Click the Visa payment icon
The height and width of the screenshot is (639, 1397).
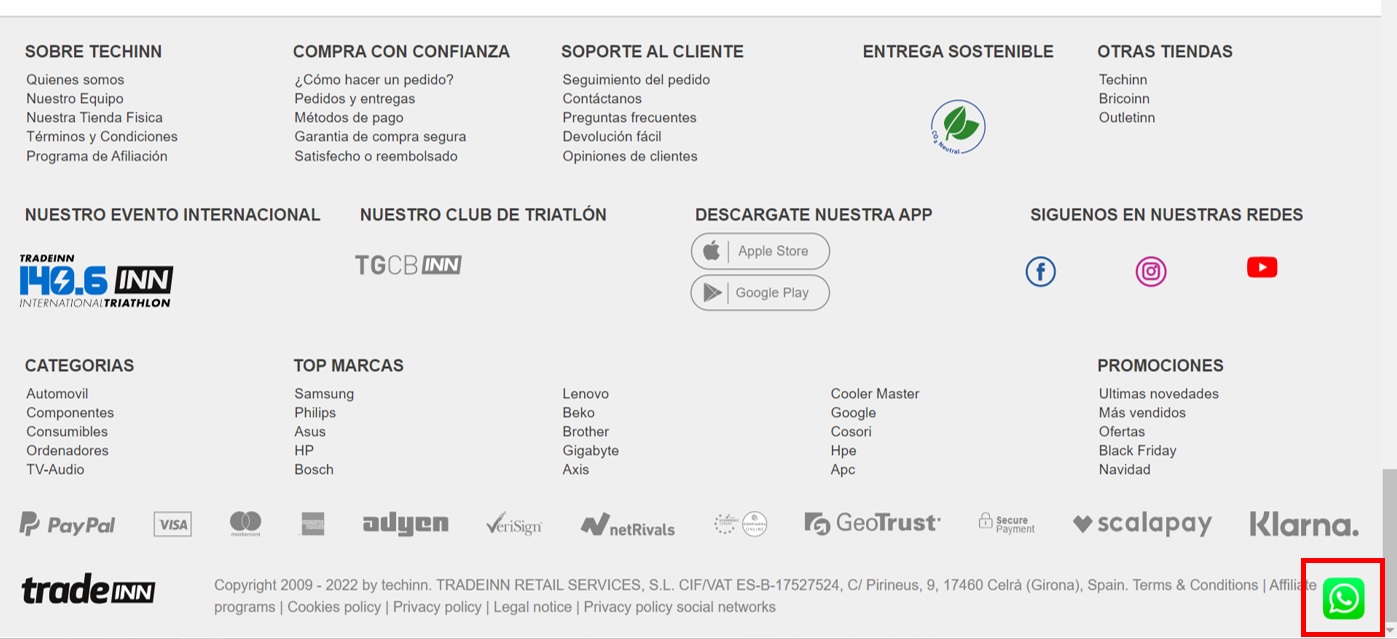pyautogui.click(x=172, y=523)
